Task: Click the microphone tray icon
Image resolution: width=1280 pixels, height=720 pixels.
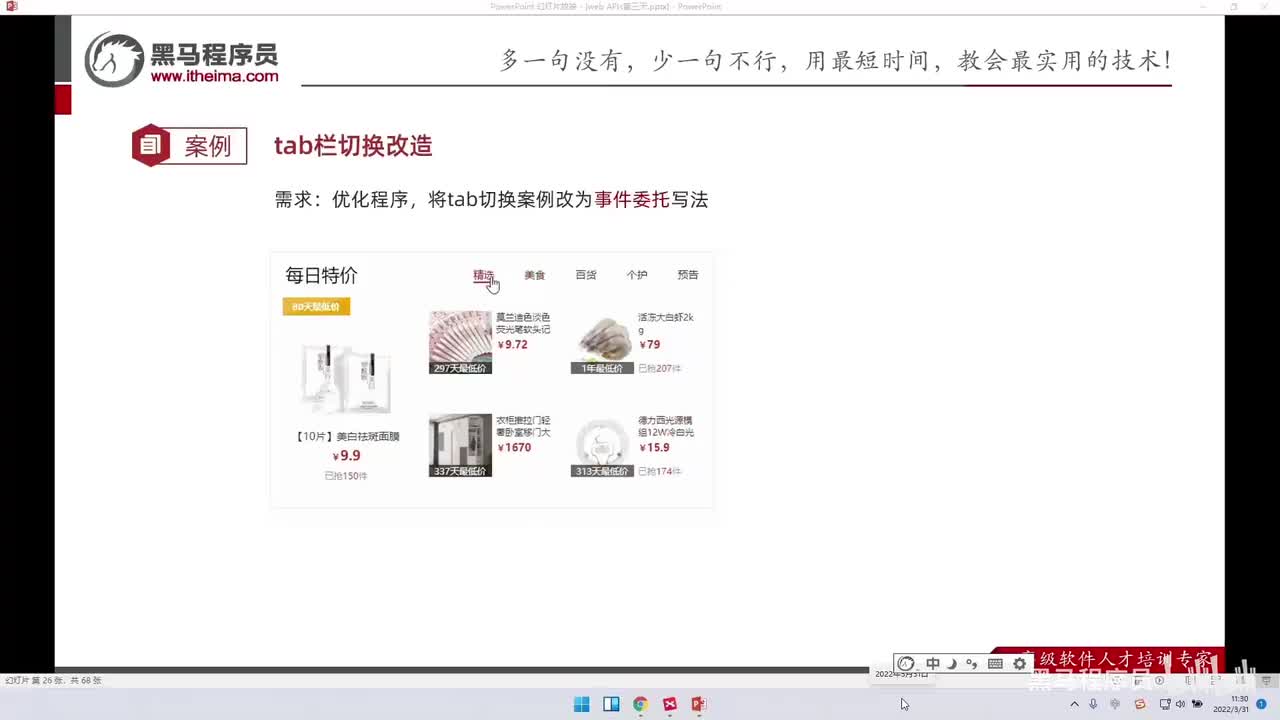Action: click(x=1093, y=704)
